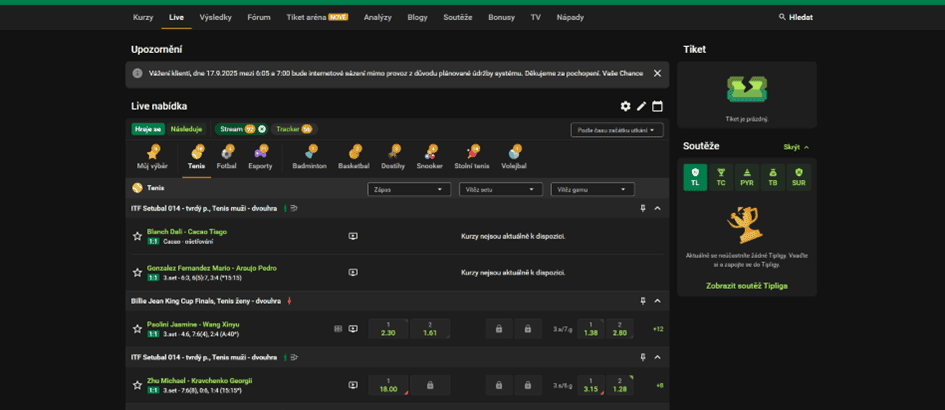Pin ITF Setubal league above Zhu Michael
Screen dimensions: 945x410
tap(643, 357)
